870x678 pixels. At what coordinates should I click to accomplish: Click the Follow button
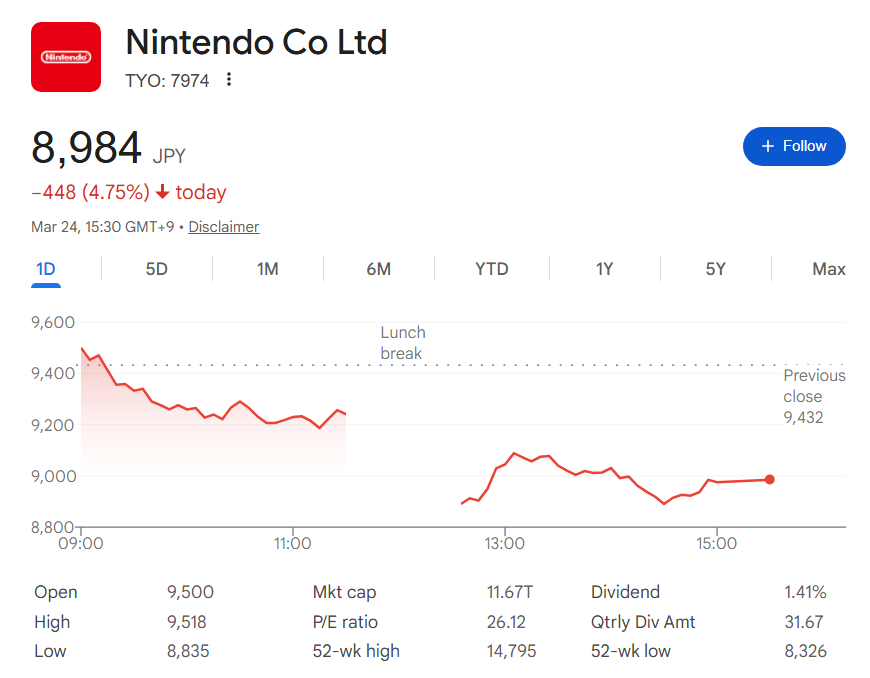coord(794,146)
